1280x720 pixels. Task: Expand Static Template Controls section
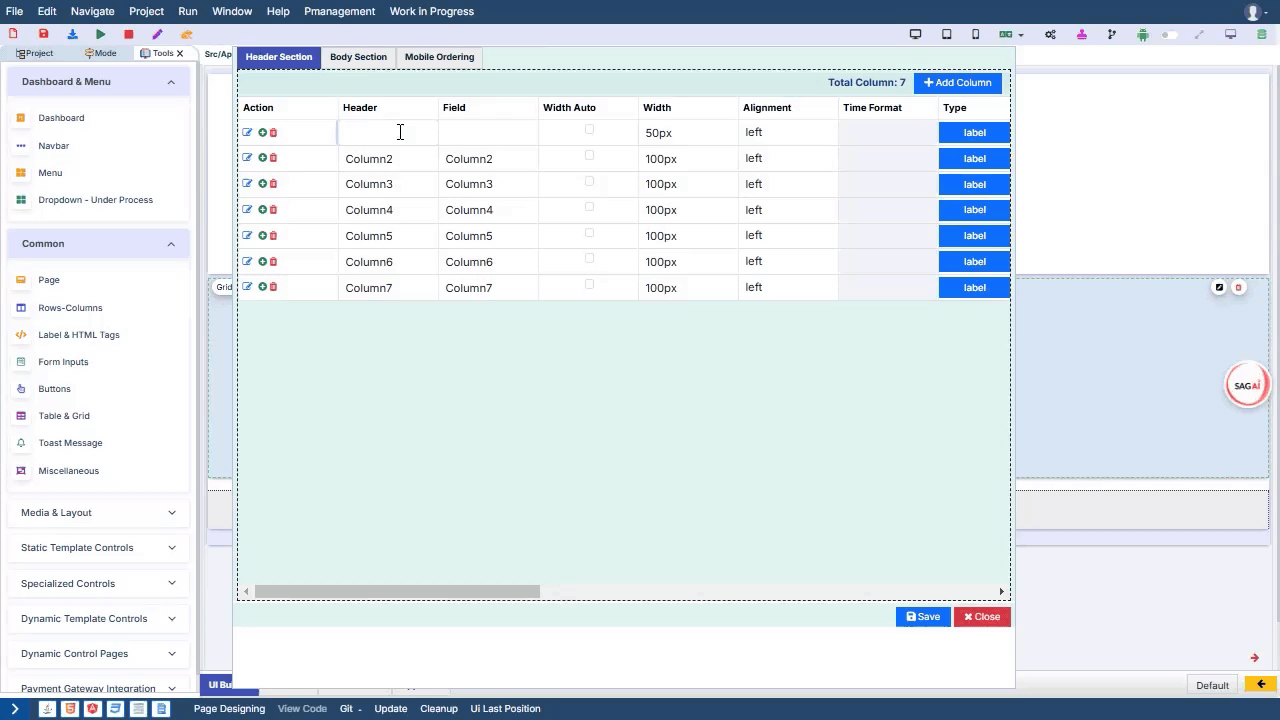click(98, 548)
